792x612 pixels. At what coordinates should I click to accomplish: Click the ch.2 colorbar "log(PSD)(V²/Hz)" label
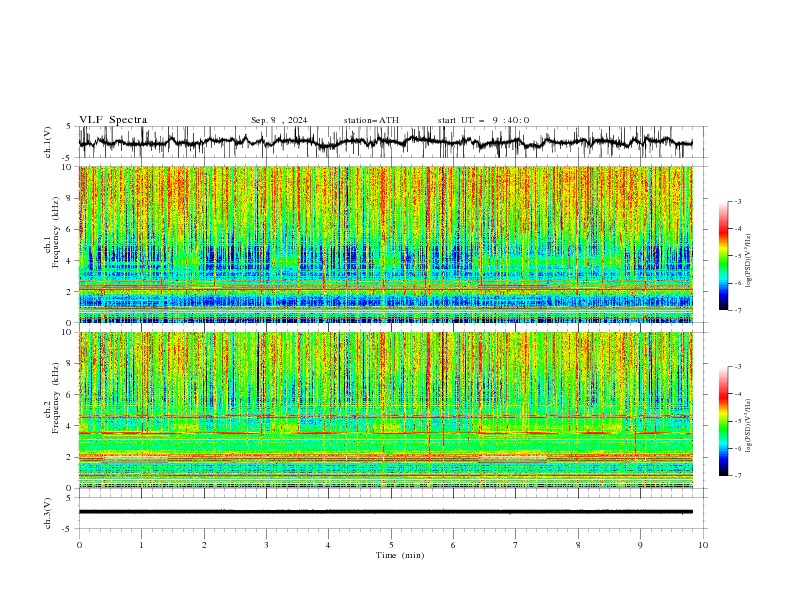click(748, 425)
